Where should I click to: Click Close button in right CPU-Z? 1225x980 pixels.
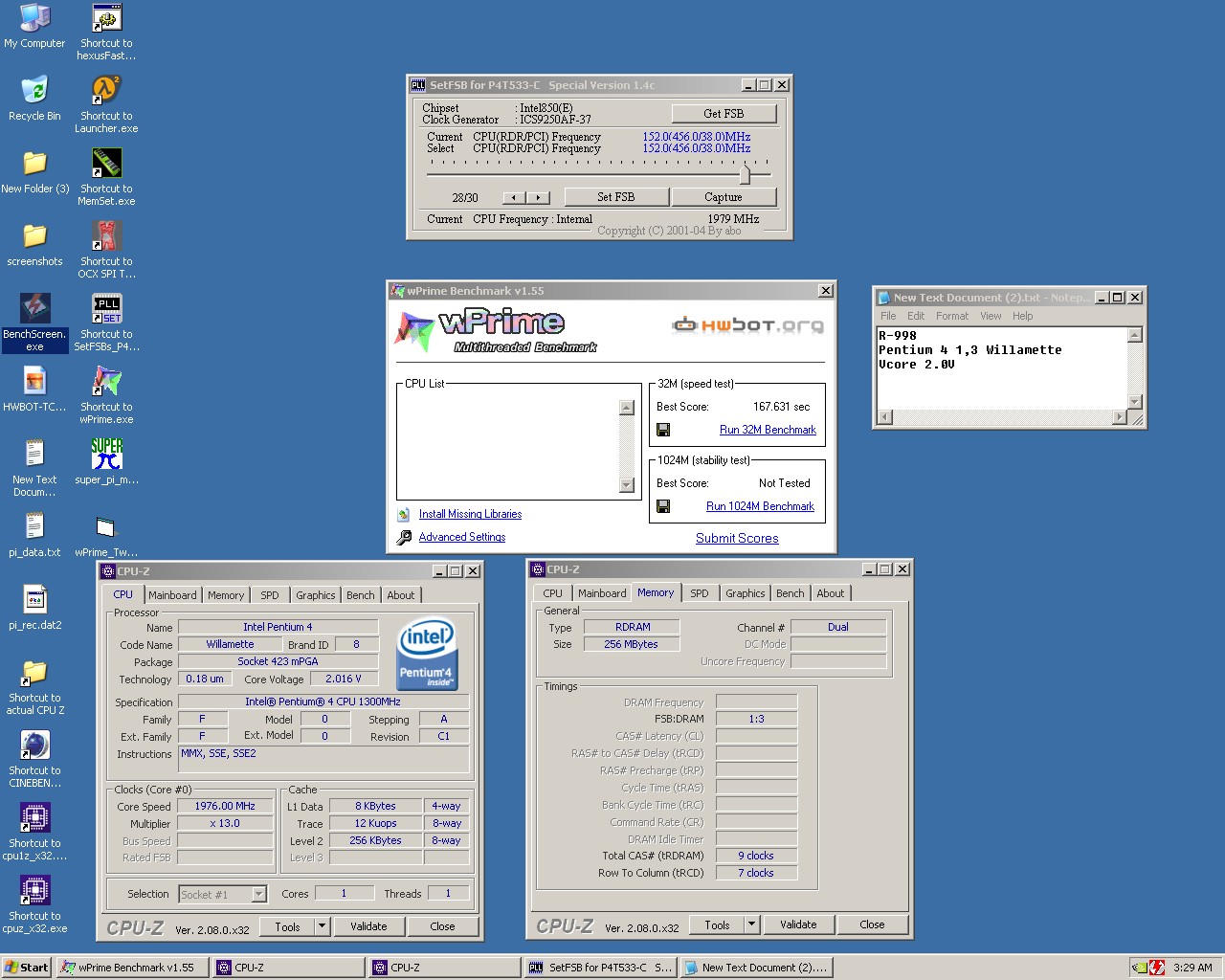tap(872, 924)
